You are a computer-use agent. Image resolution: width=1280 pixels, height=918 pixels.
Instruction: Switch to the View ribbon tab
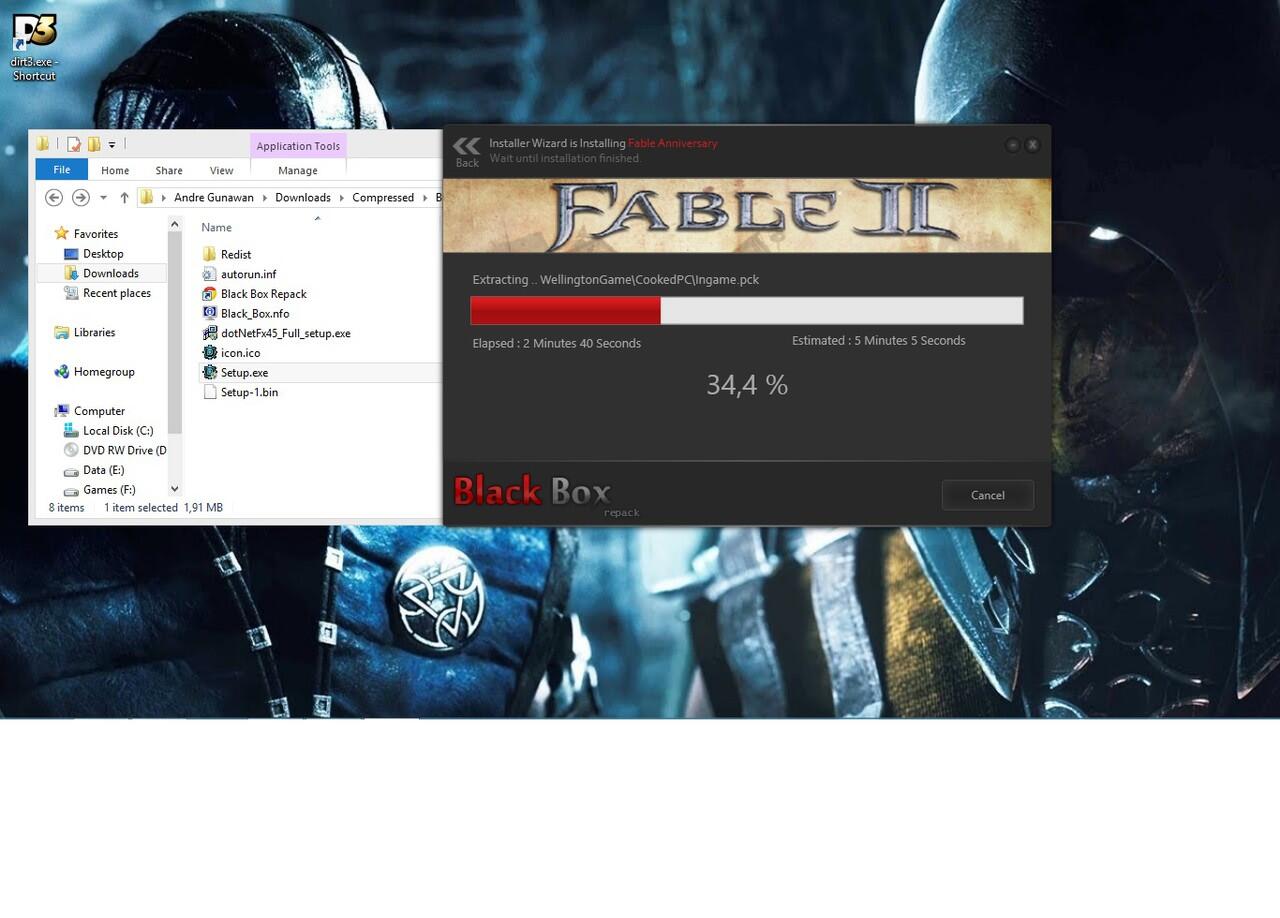[222, 170]
